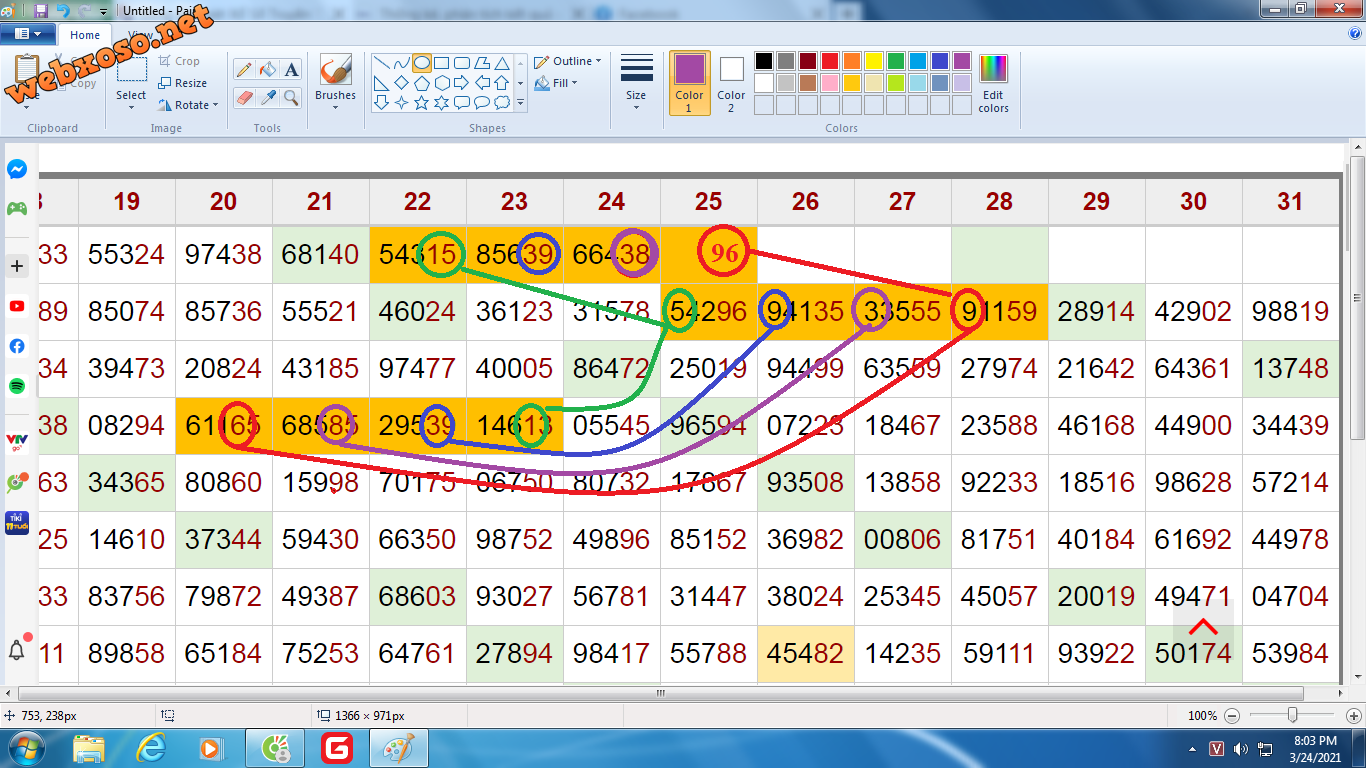Expand the Shapes gallery with More arrow

(x=520, y=102)
